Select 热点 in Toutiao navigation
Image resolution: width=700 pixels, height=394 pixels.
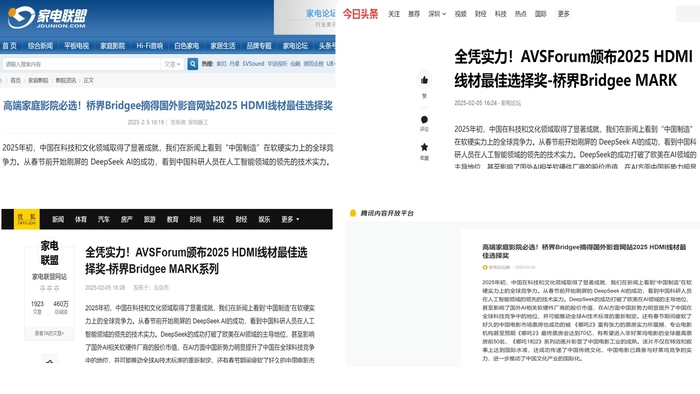tap(521, 14)
